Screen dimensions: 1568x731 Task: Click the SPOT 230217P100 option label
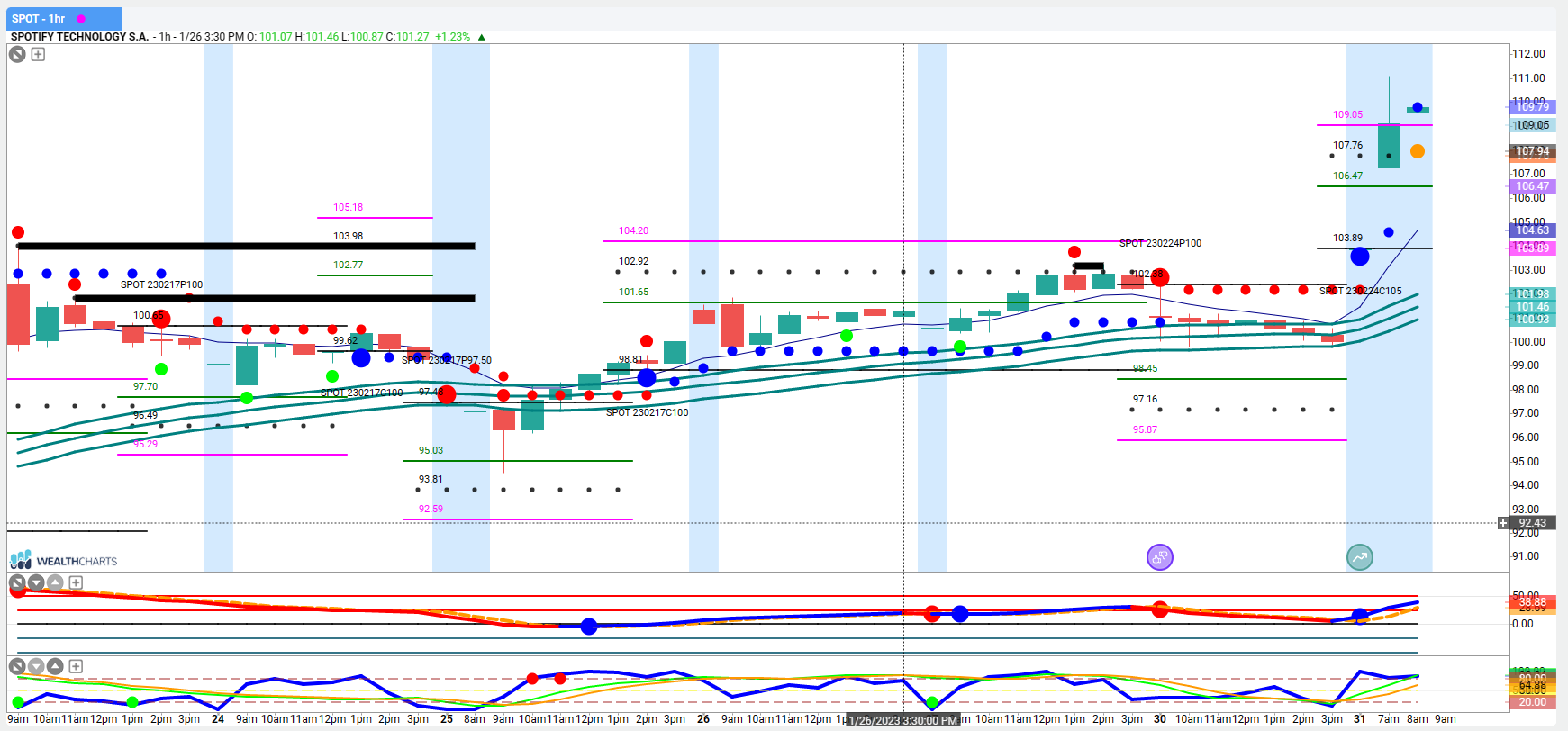[161, 284]
